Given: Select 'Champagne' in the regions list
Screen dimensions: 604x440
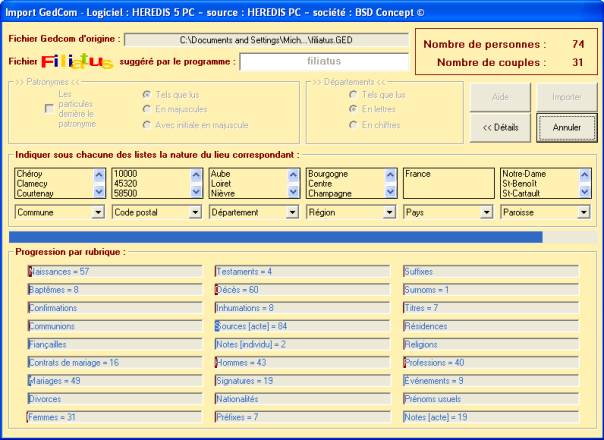Looking at the screenshot, I should coord(330,193).
